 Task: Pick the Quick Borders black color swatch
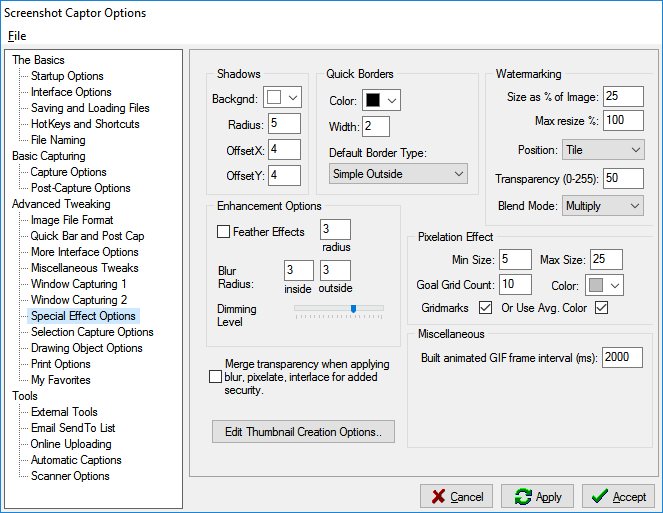(x=372, y=100)
